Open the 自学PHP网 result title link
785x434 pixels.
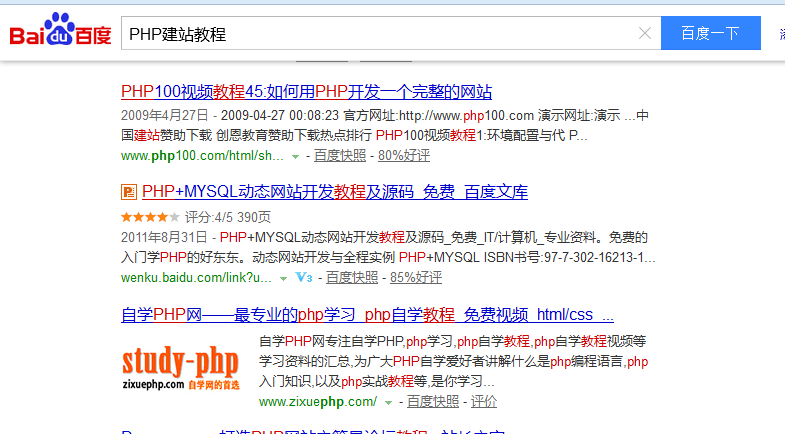[367, 315]
